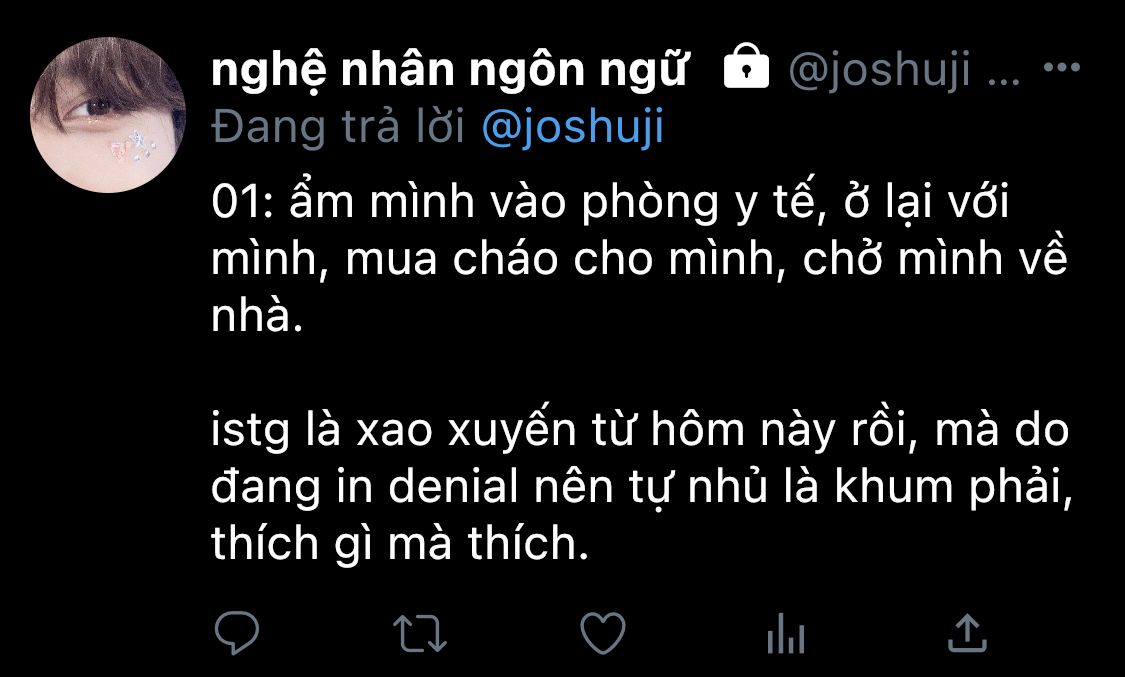Viewport: 1125px width, 677px height.
Task: Click the last line thích gì mà thích
Action: pyautogui.click(x=400, y=543)
